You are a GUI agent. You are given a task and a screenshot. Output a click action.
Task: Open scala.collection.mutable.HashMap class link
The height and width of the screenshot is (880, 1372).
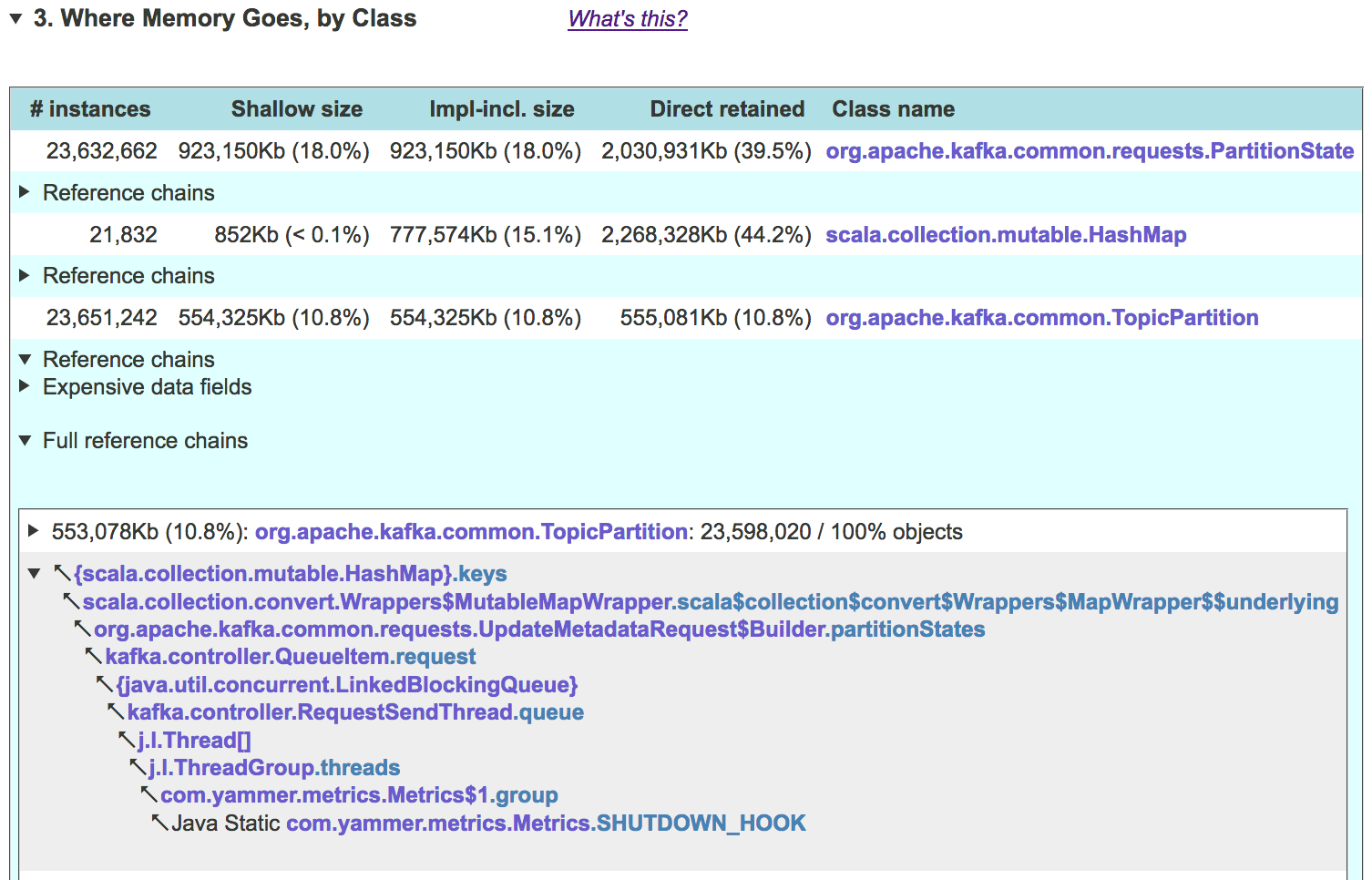(1005, 235)
